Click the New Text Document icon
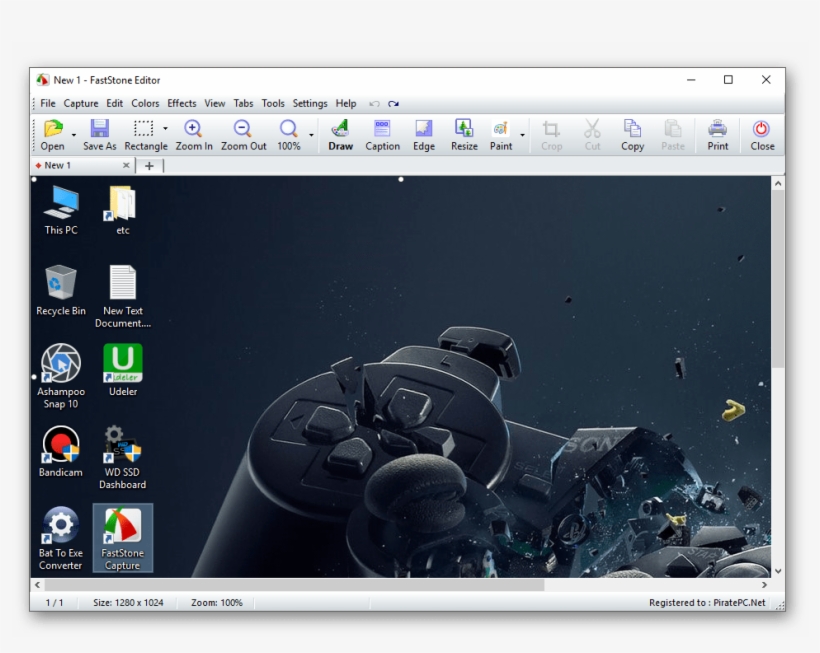The image size is (820, 653). (x=122, y=296)
